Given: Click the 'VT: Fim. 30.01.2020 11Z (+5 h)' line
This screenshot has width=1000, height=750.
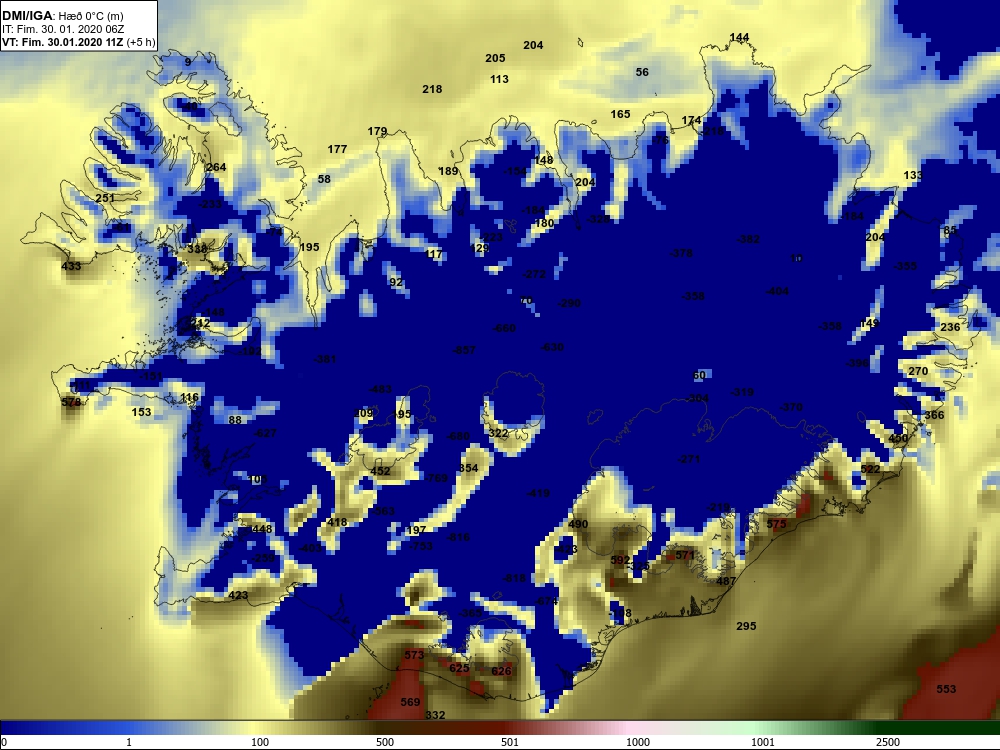Looking at the screenshot, I should 78,43.
